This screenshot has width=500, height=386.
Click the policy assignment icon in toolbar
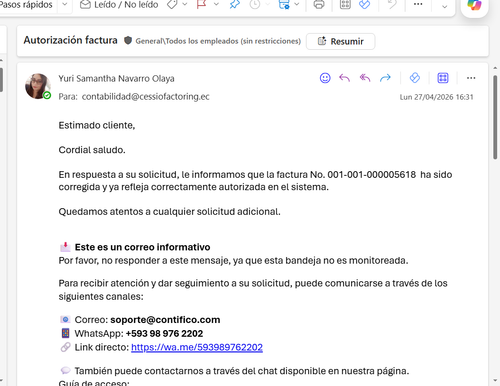pos(284,5)
